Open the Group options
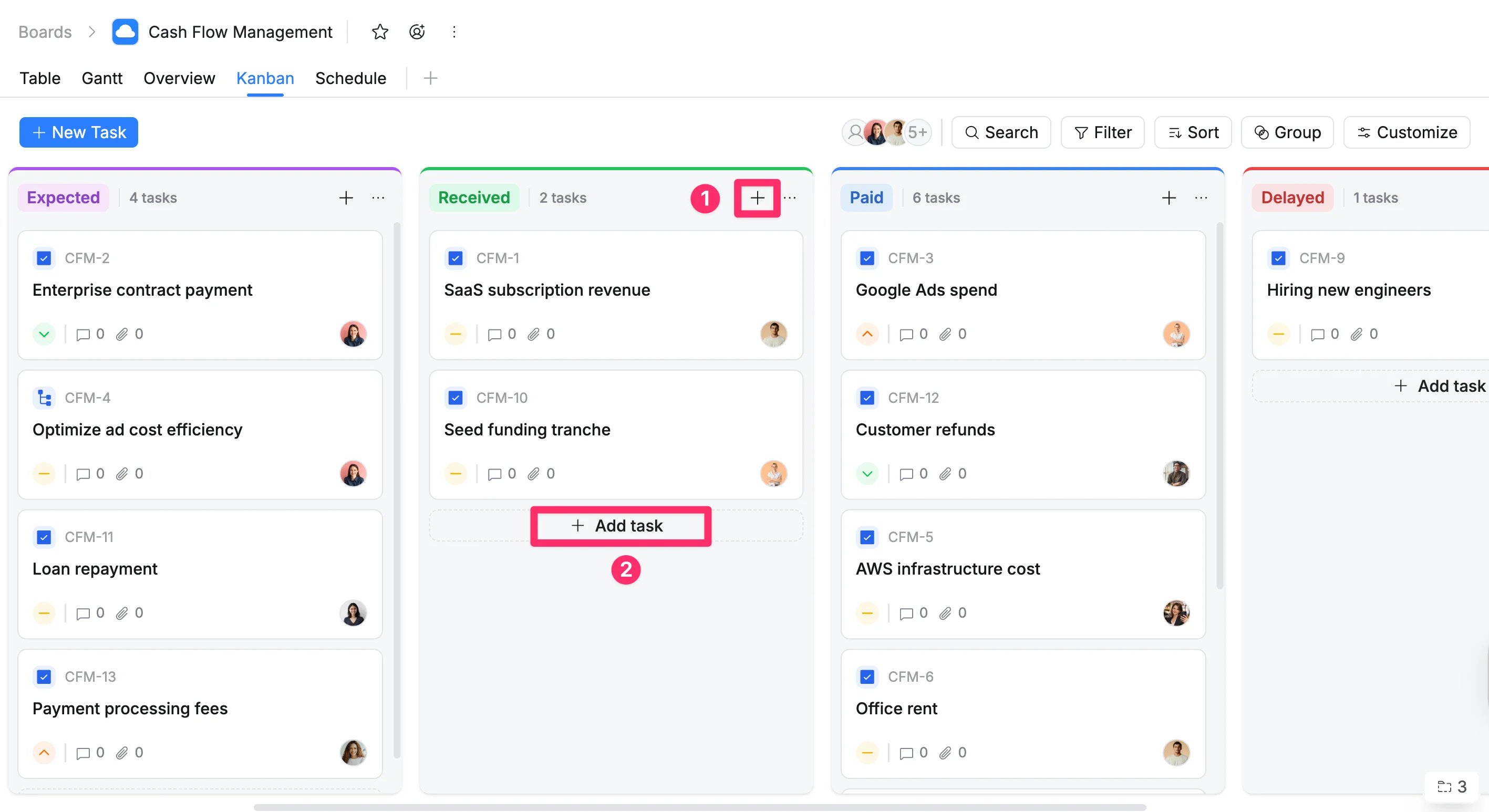This screenshot has height=812, width=1489. point(1287,132)
